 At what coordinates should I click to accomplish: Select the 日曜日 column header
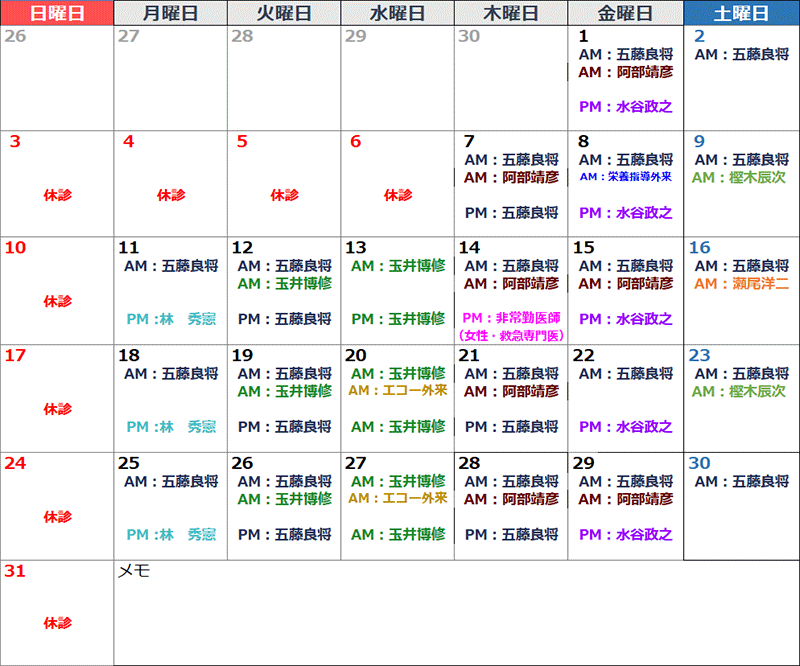click(57, 13)
